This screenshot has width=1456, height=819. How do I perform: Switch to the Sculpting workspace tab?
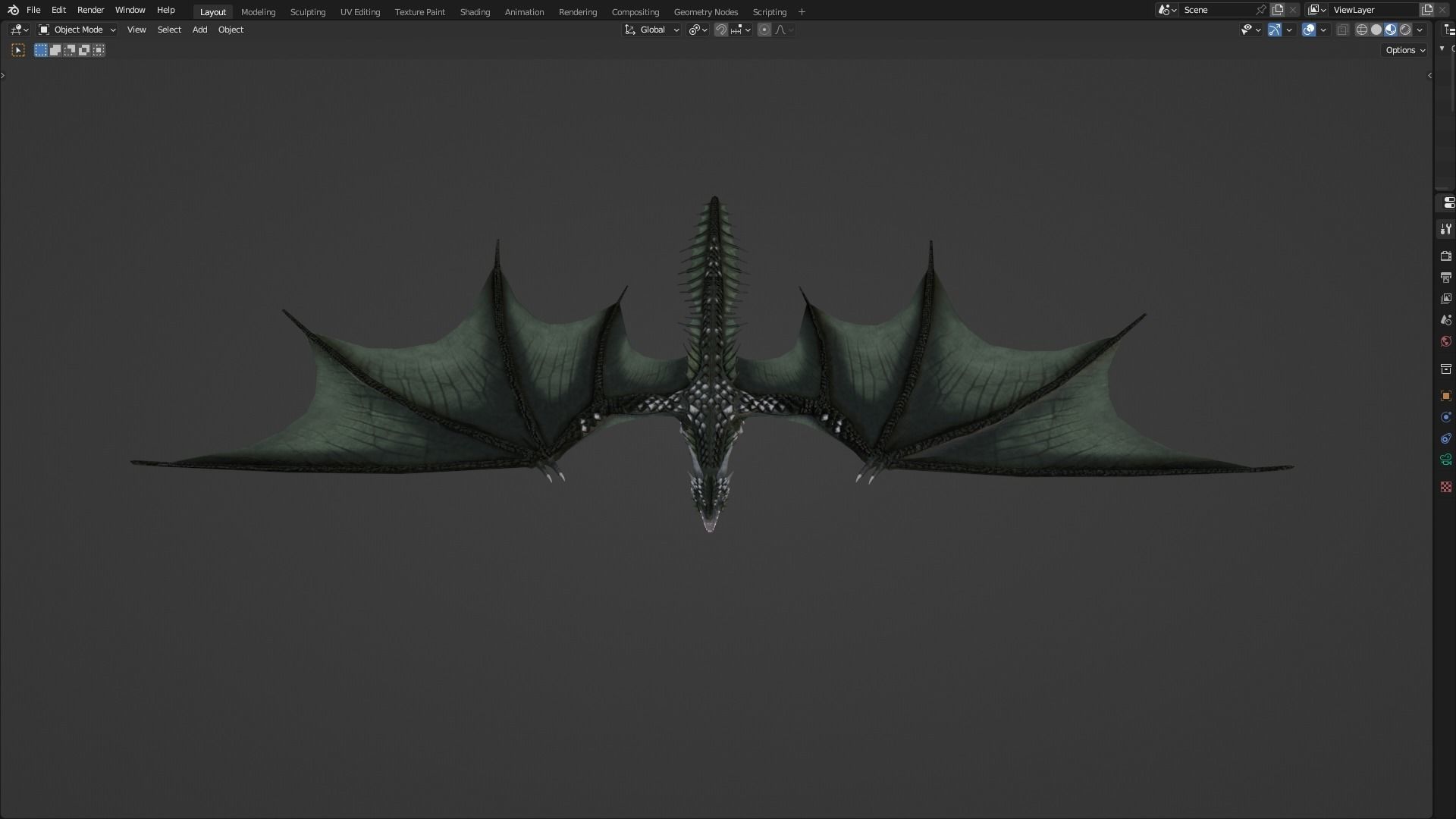click(307, 12)
